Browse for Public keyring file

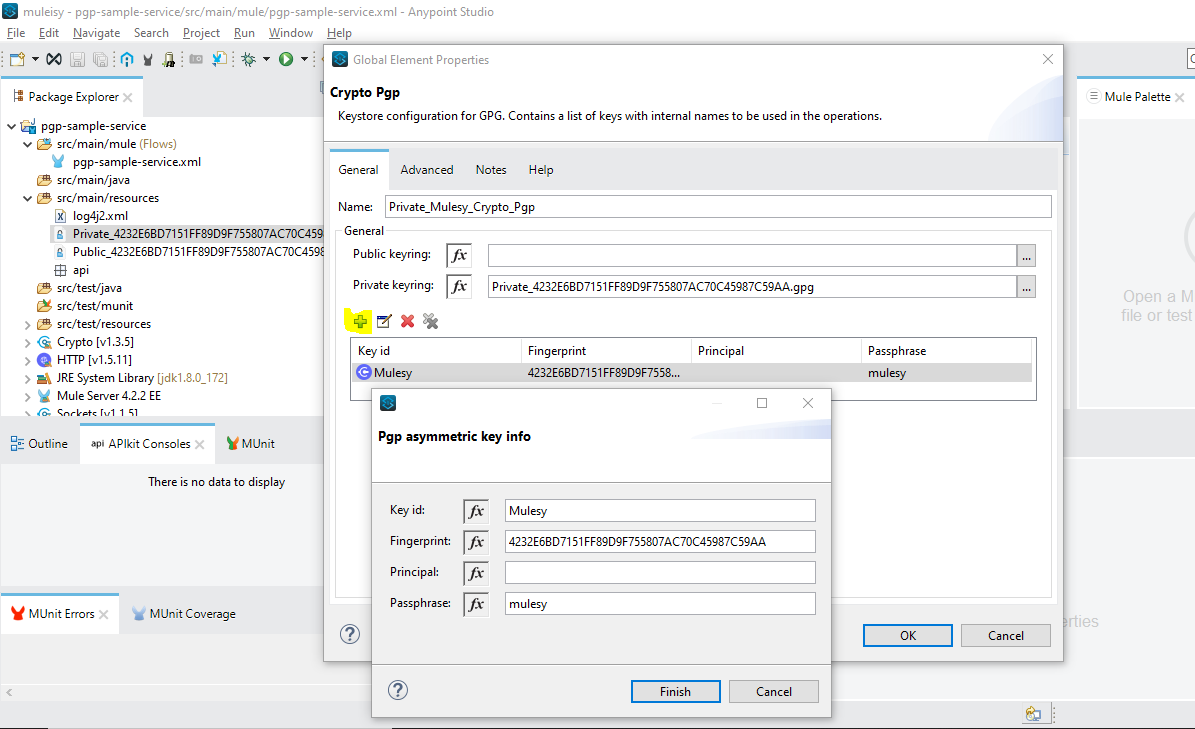point(1027,256)
